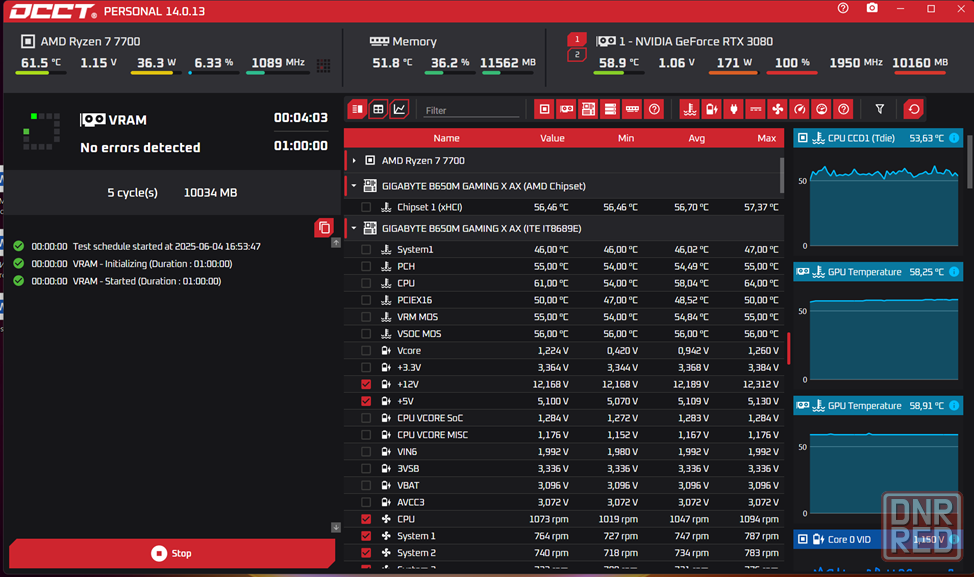Open info for GPU Temperature 58,25 graph
The width and height of the screenshot is (974, 577).
coord(954,271)
